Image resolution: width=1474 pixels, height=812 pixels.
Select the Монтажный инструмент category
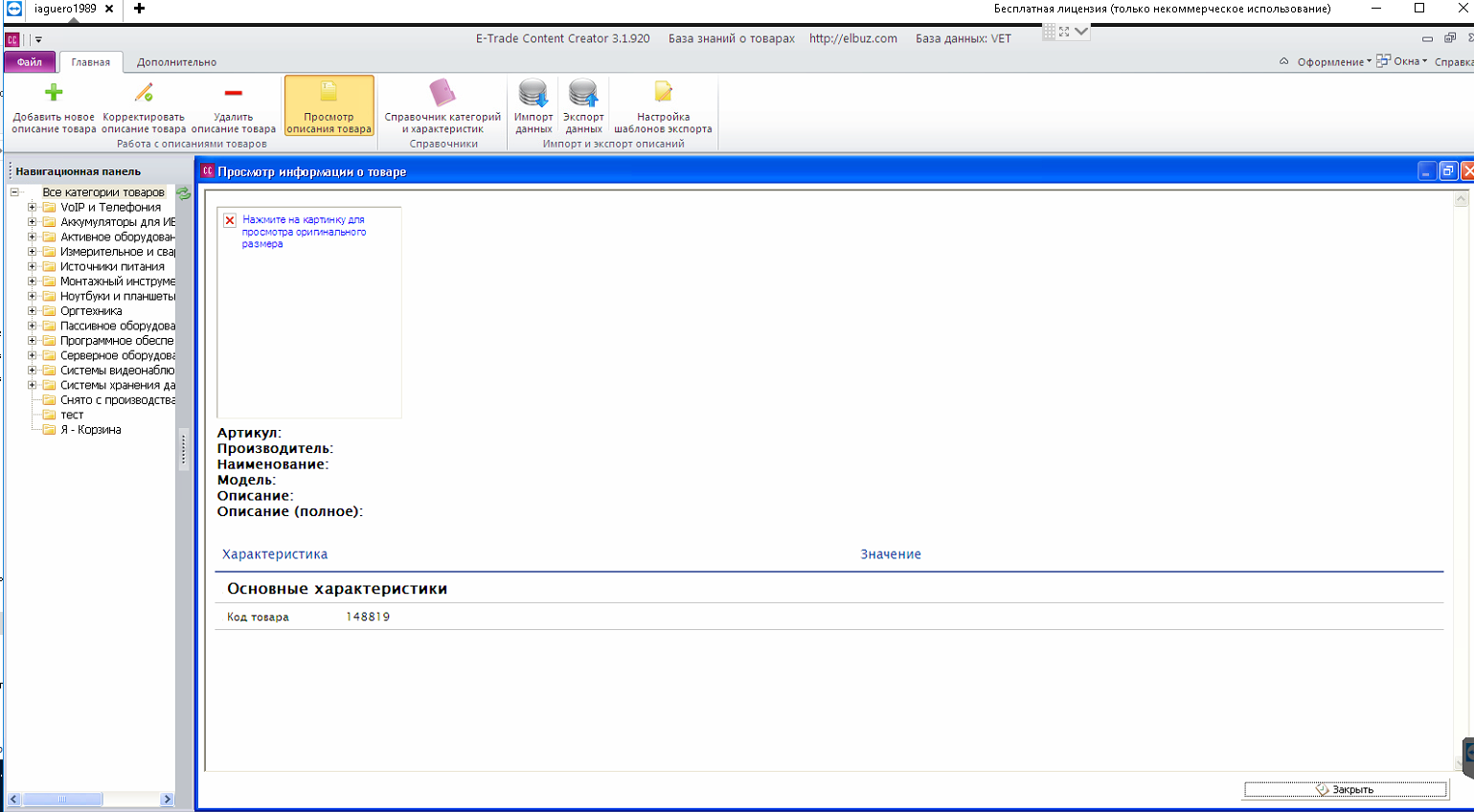click(x=118, y=282)
